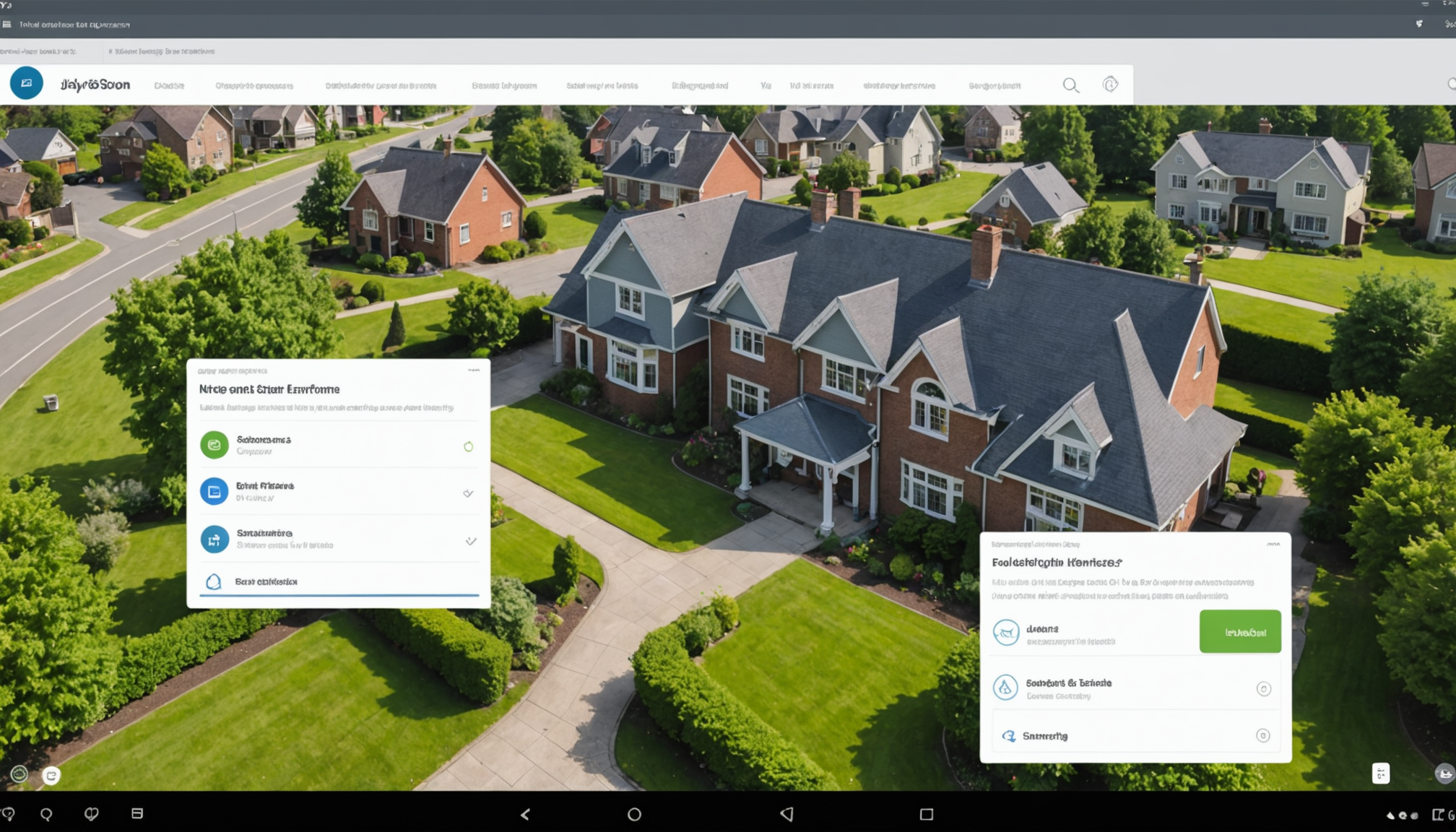Click the outlined circle icon beside green button
This screenshot has width=1456, height=832.
[x=1006, y=633]
